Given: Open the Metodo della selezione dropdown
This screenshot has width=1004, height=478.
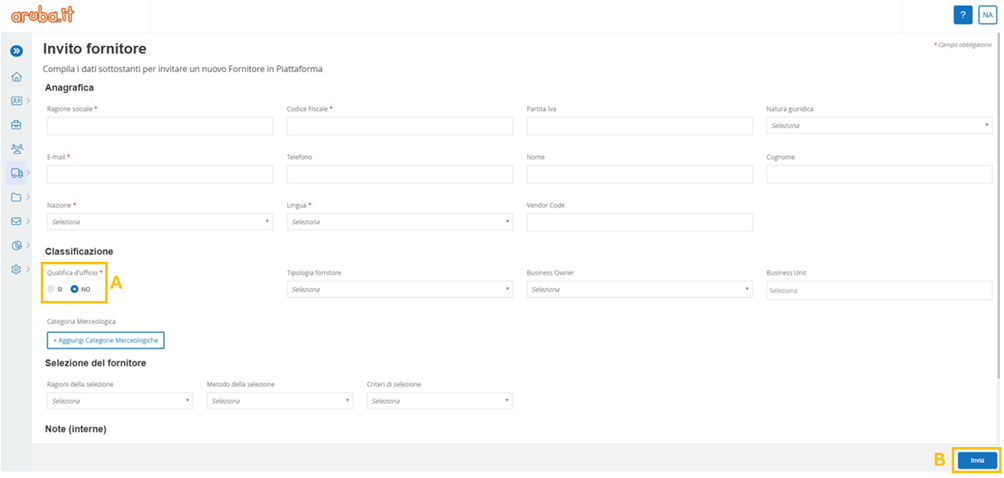Looking at the screenshot, I should pos(279,401).
